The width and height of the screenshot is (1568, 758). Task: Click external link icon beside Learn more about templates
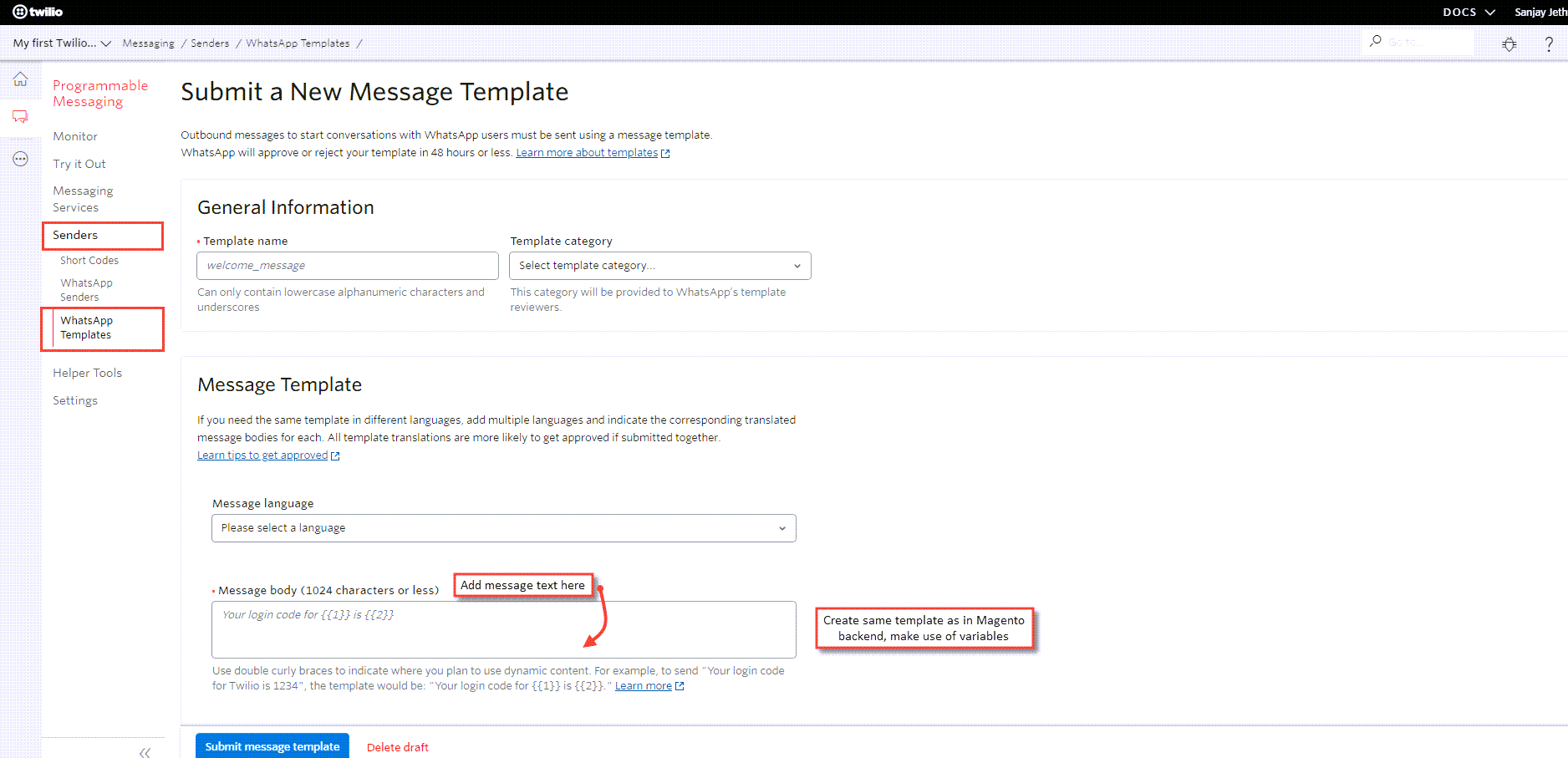pos(665,154)
